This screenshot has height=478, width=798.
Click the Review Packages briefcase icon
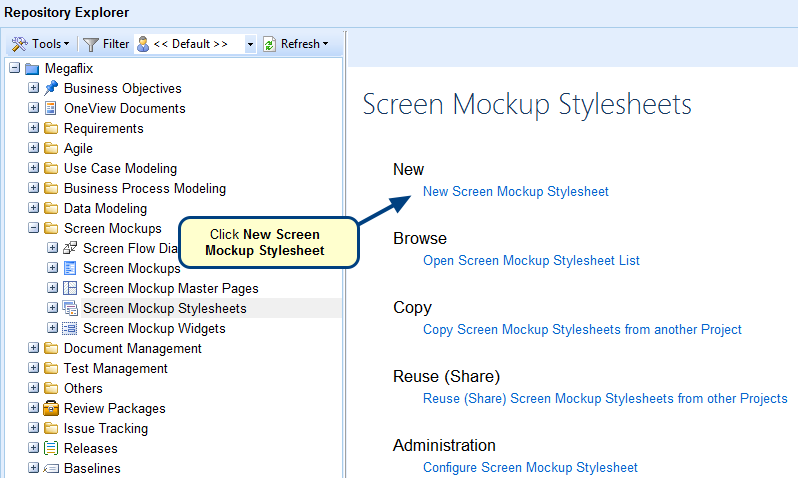pos(51,408)
